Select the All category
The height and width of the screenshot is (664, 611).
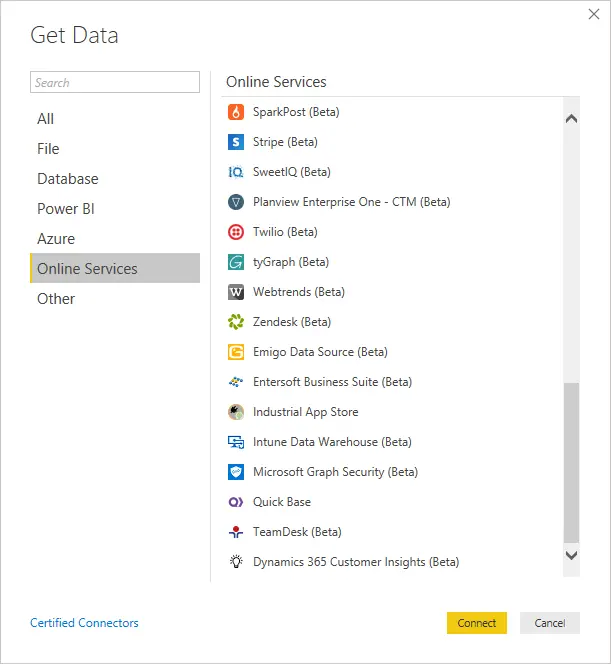[115, 119]
